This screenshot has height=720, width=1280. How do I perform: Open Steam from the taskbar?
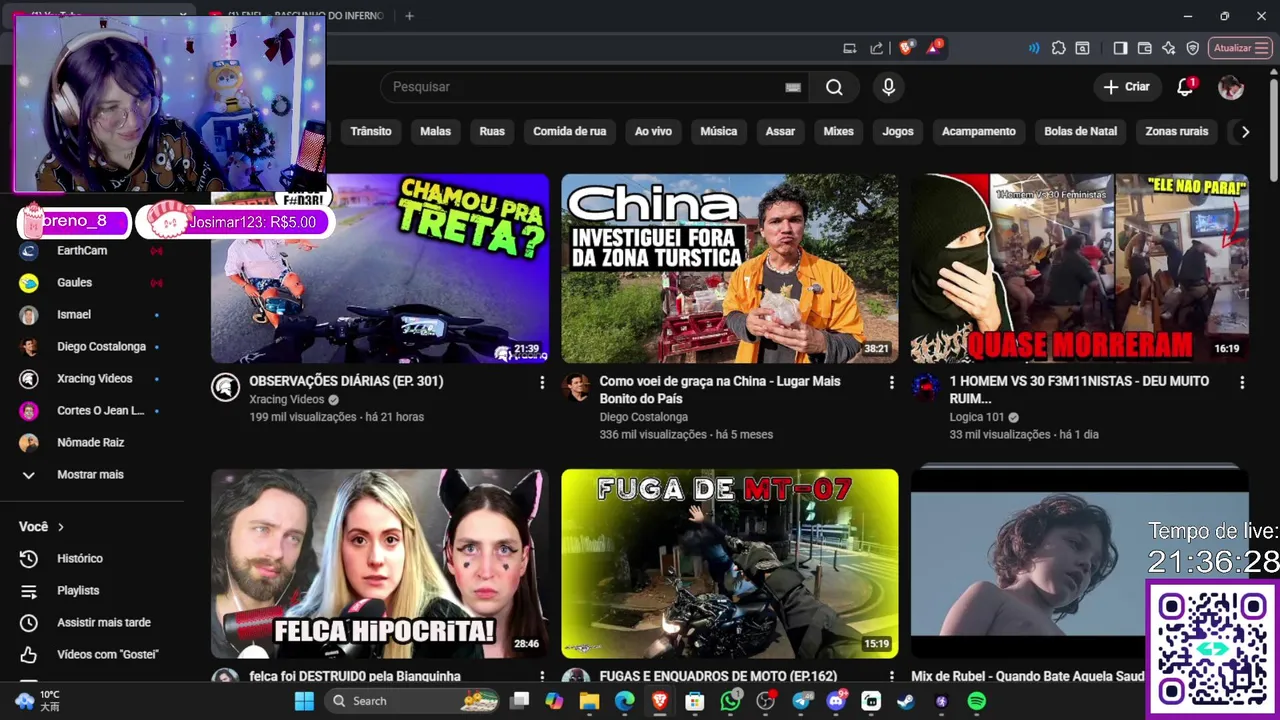click(905, 701)
